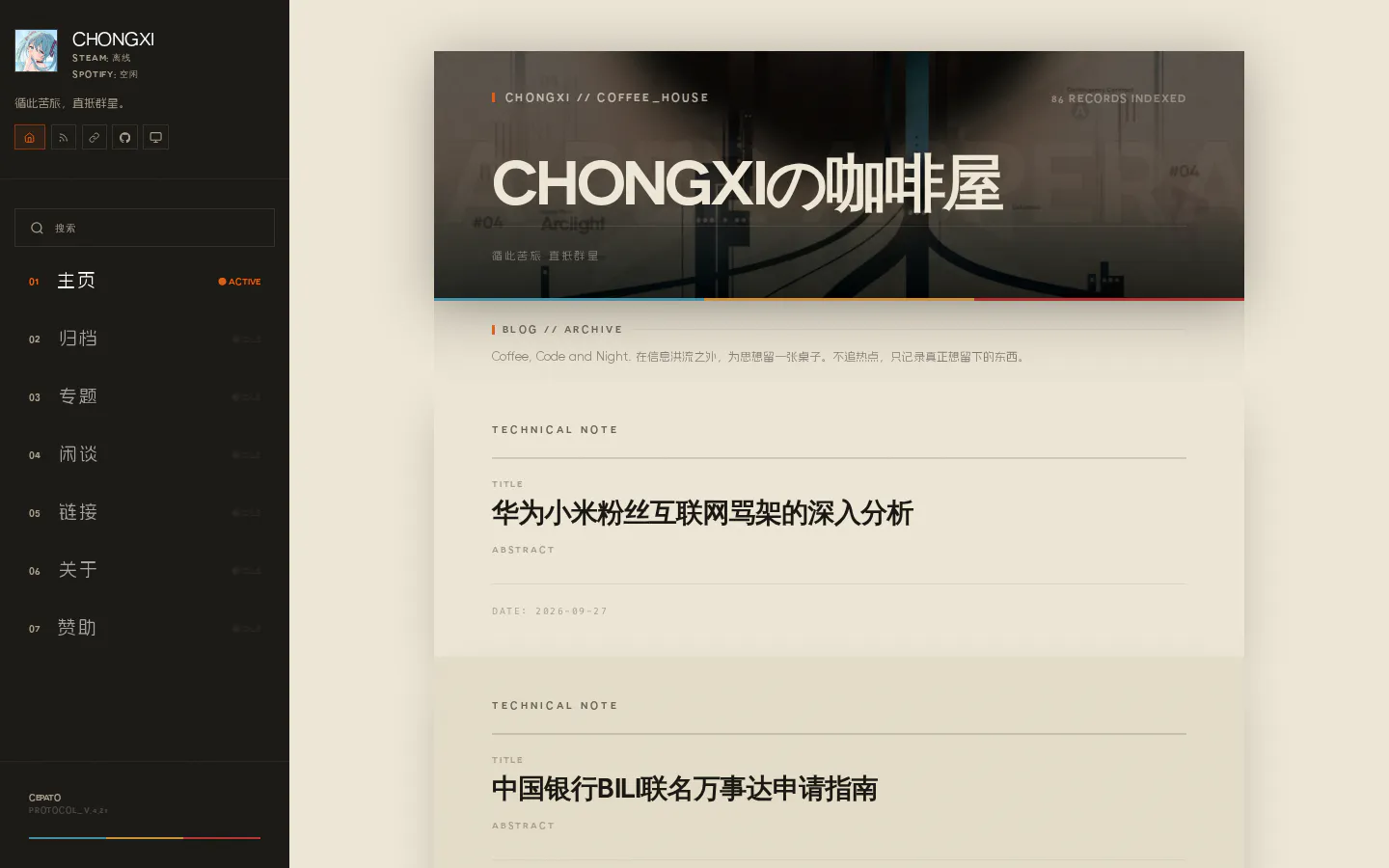
Task: Click the chain link icon button
Action: (x=95, y=137)
